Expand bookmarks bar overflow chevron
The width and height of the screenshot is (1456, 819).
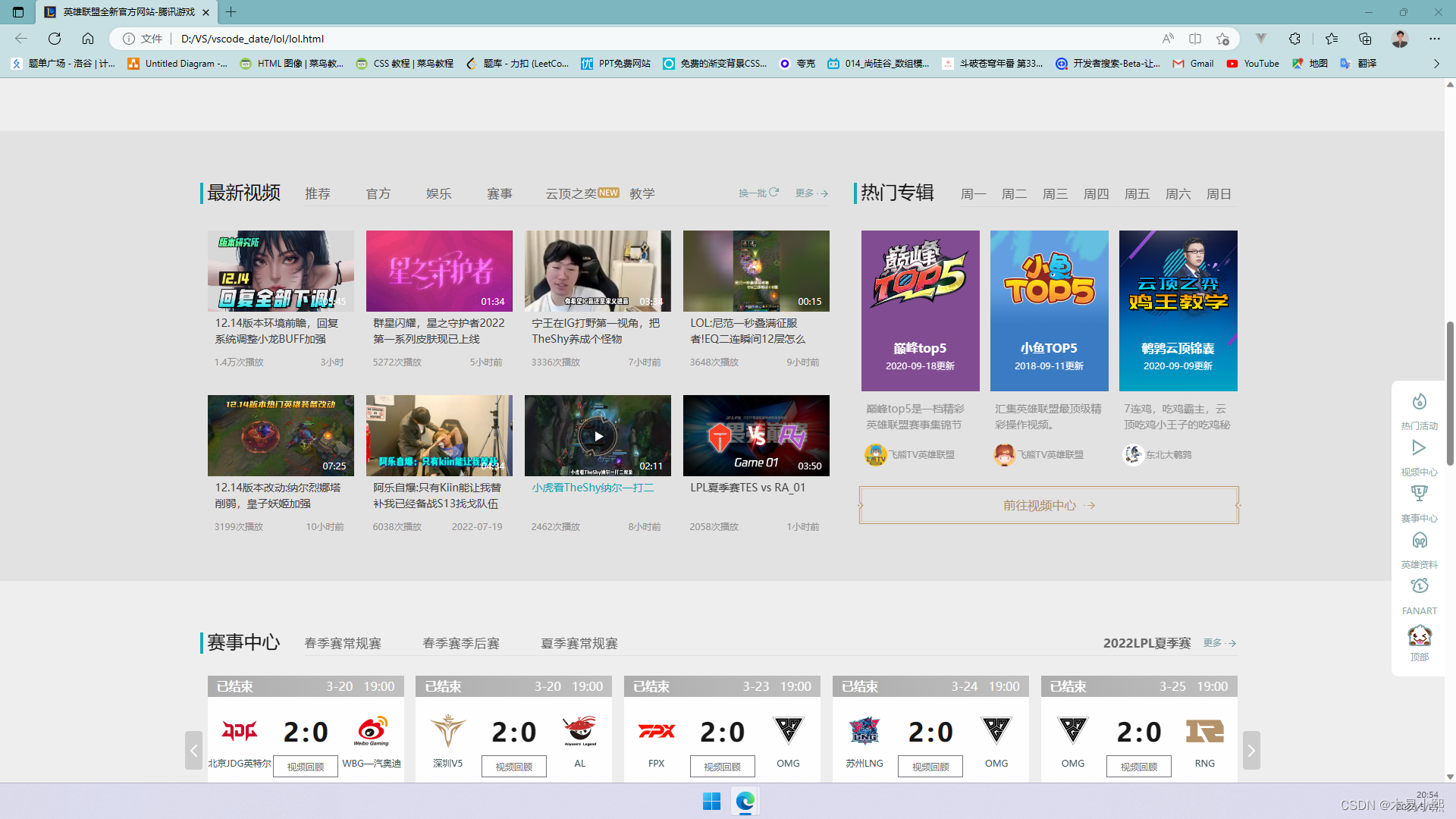[1436, 64]
